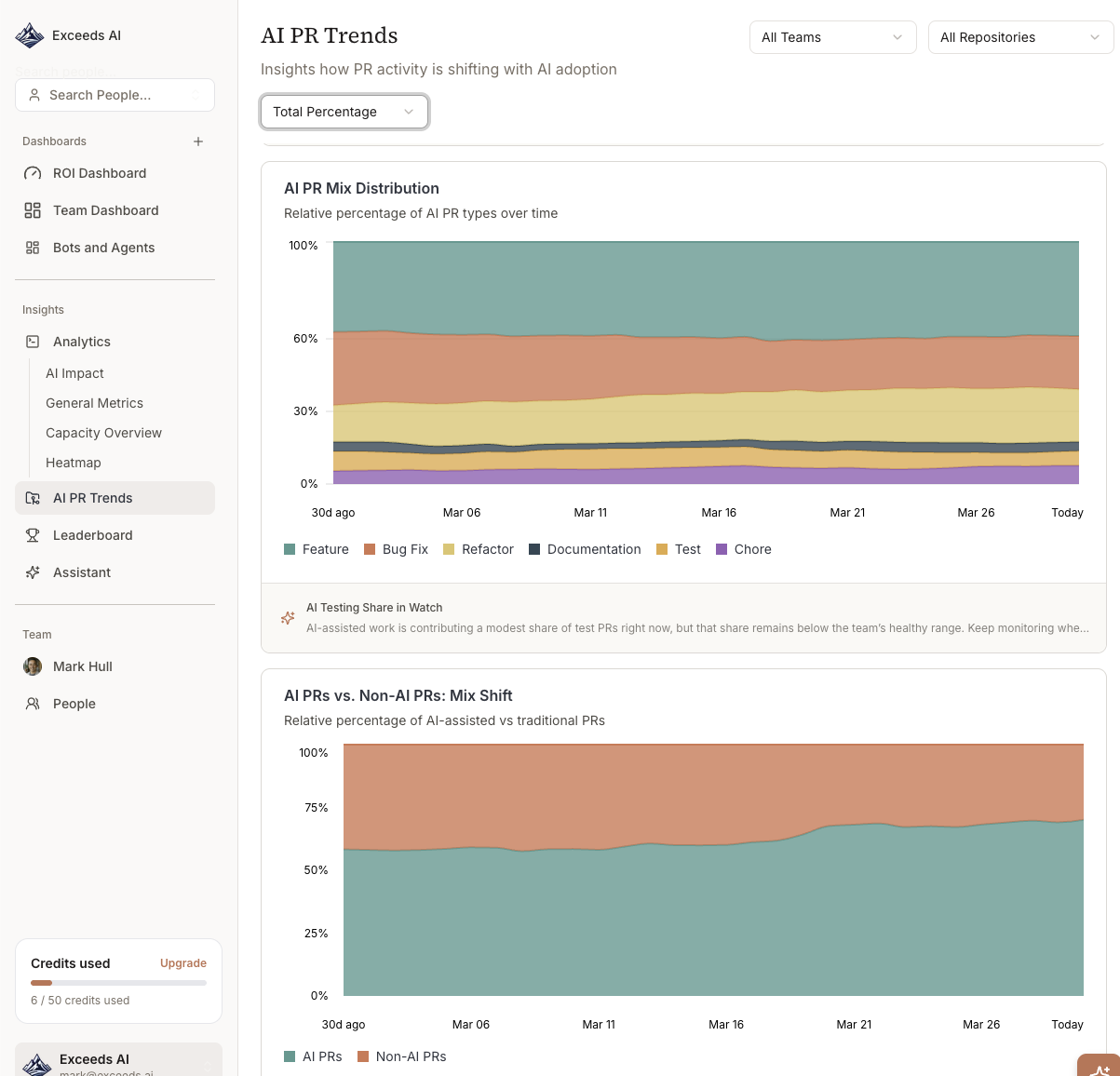Screen dimensions: 1120x1076
Task: Open the floating assistant sparkle button
Action: coord(1100,1066)
